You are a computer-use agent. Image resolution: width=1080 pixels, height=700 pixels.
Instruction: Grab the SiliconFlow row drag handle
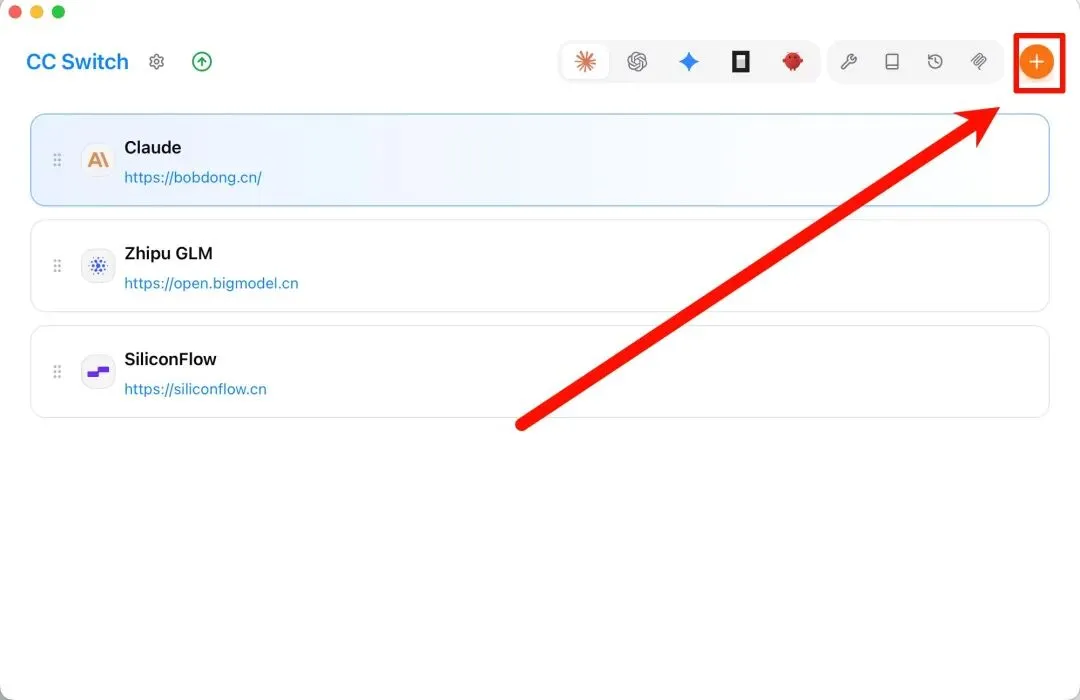(57, 372)
